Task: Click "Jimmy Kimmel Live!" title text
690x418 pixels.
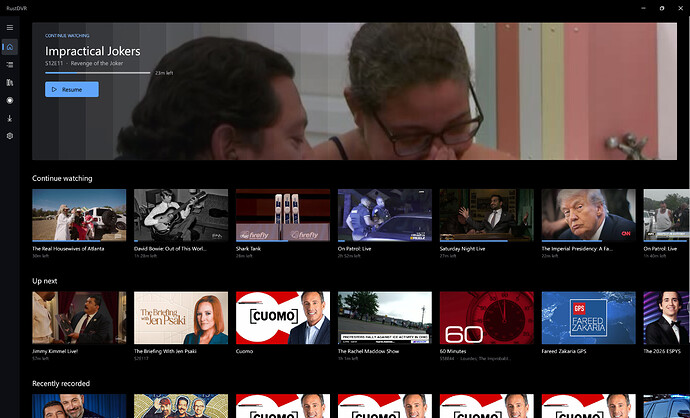Action: (x=55, y=351)
